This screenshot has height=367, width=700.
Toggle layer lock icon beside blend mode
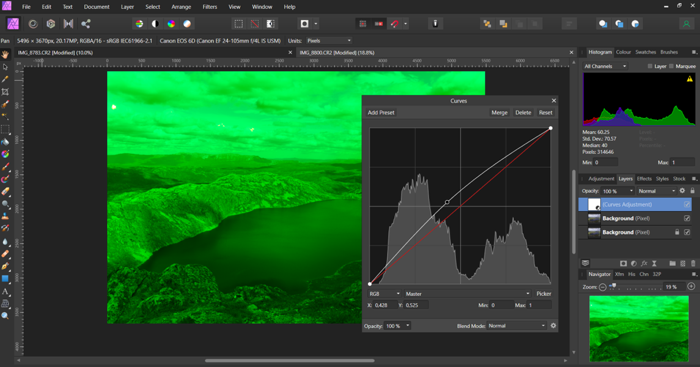[x=693, y=191]
